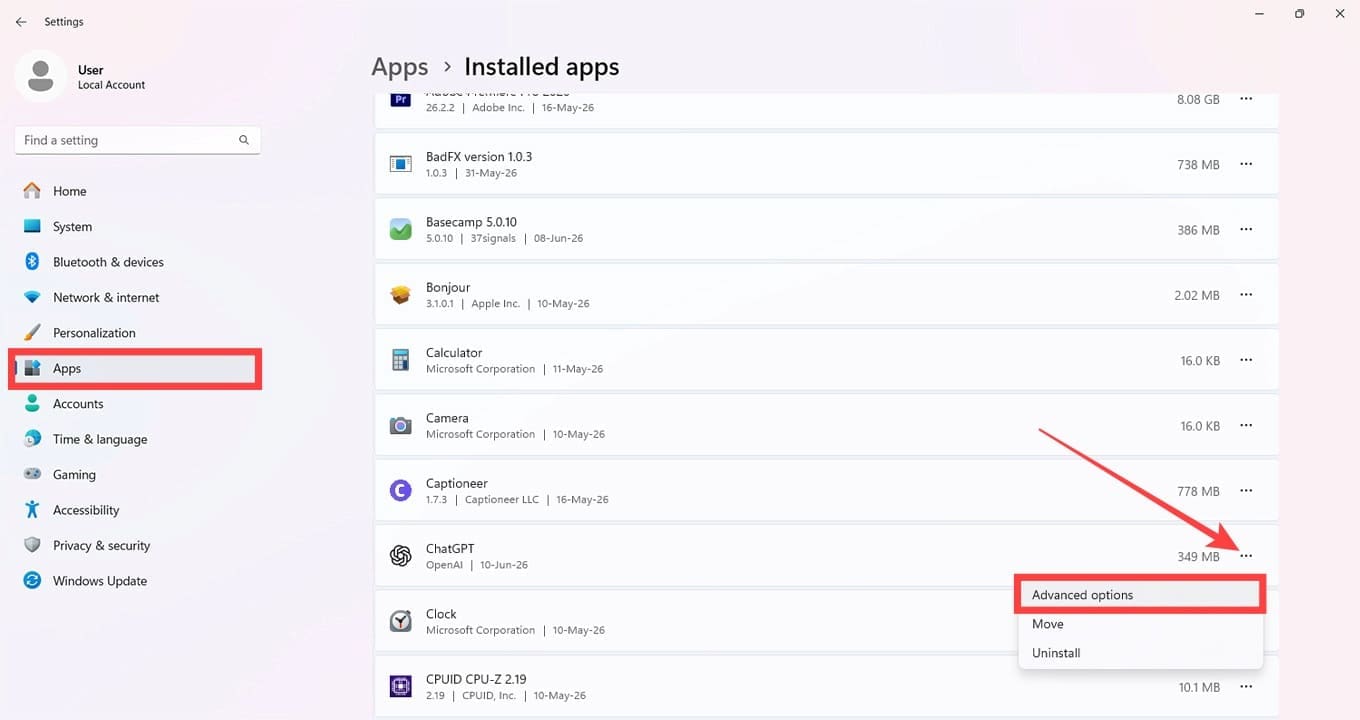The width and height of the screenshot is (1360, 720).
Task: Click the 738 MB size of BadFX
Action: click(x=1198, y=164)
